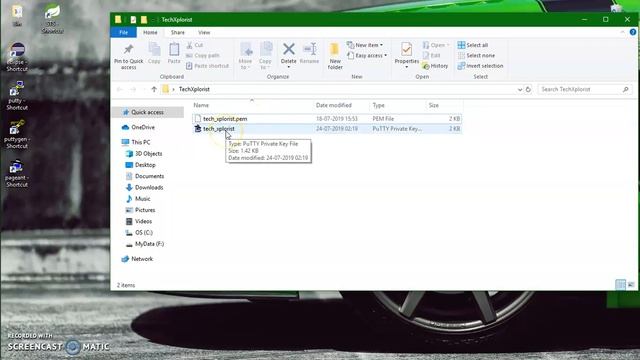640x360 pixels.
Task: Rename the selected file
Action: (x=309, y=53)
